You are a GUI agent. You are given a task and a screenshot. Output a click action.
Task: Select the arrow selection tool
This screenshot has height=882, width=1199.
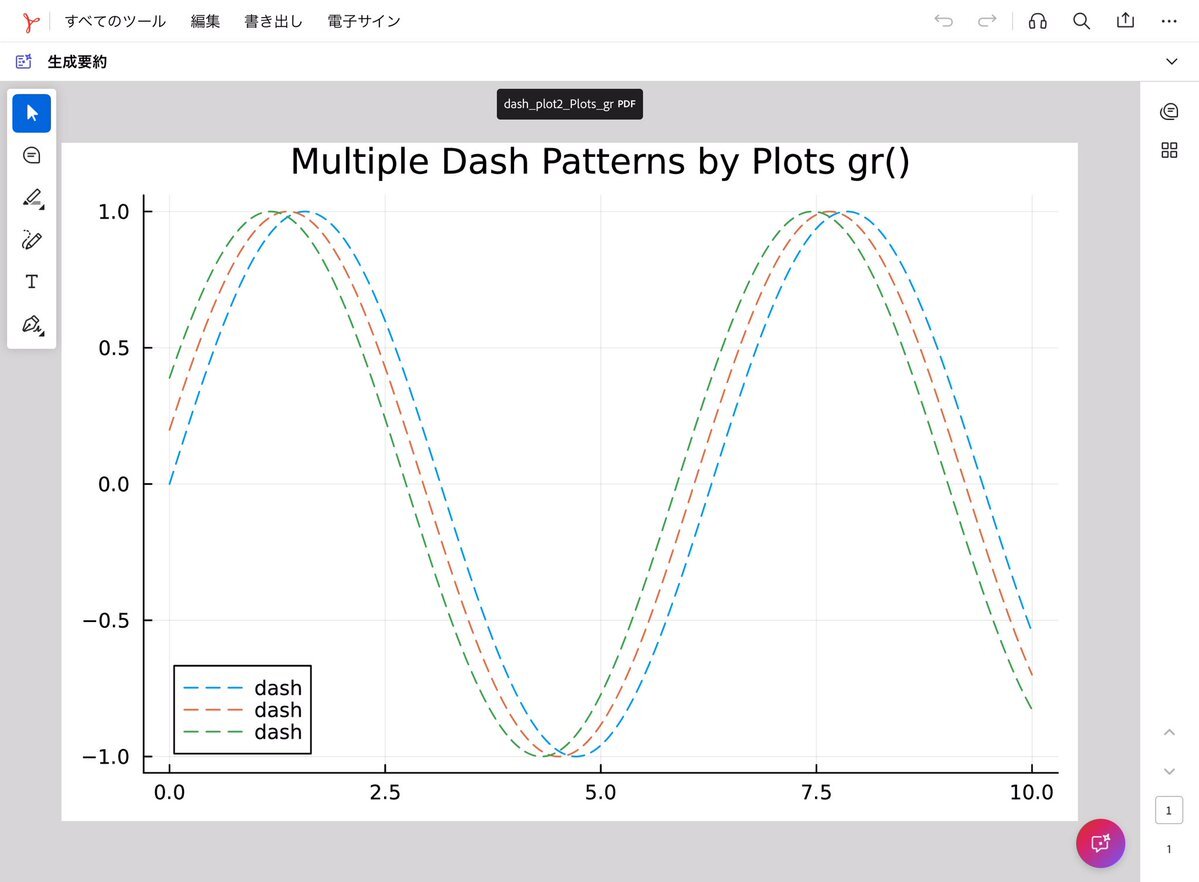[32, 112]
